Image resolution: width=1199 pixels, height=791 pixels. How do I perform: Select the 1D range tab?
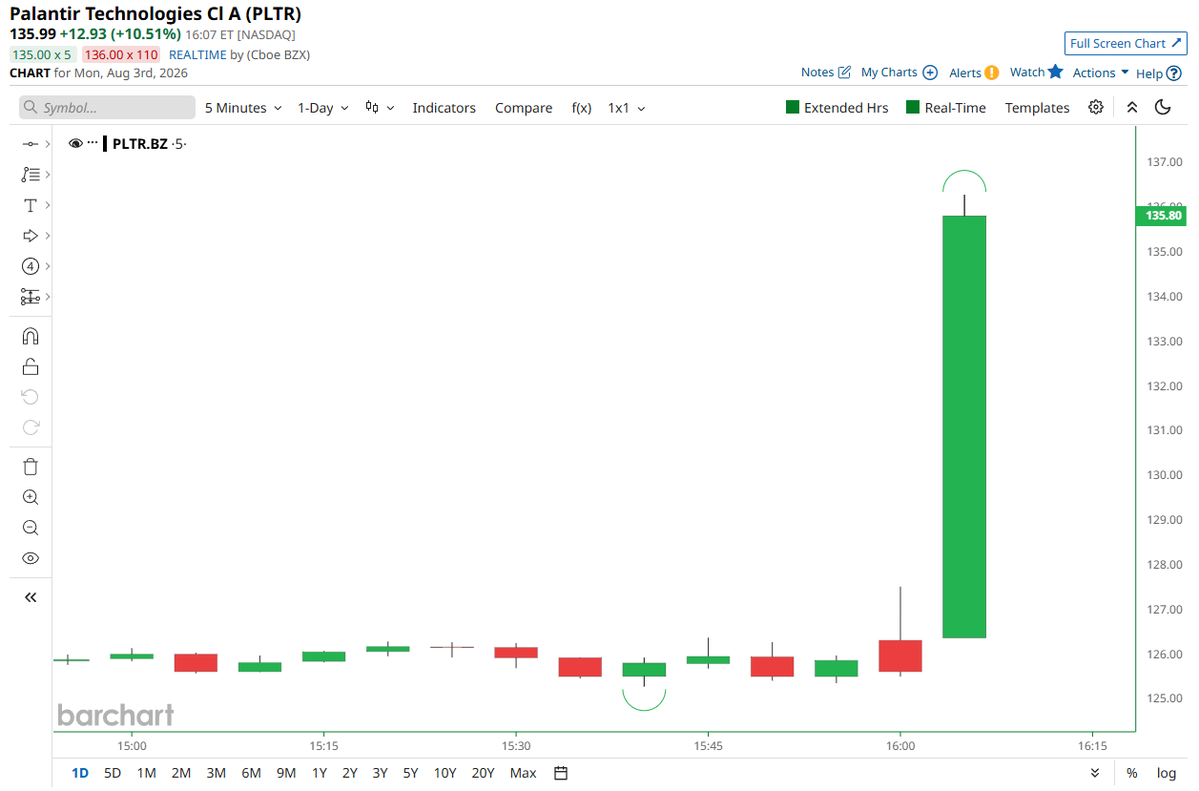pyautogui.click(x=80, y=773)
